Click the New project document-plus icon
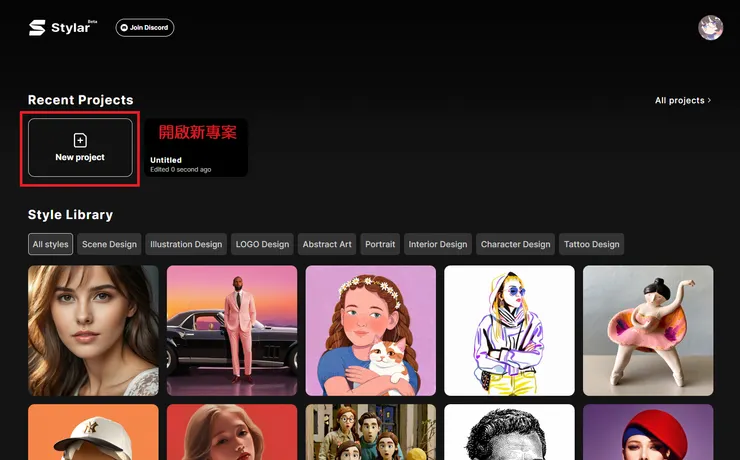Image resolution: width=740 pixels, height=460 pixels. [80, 140]
